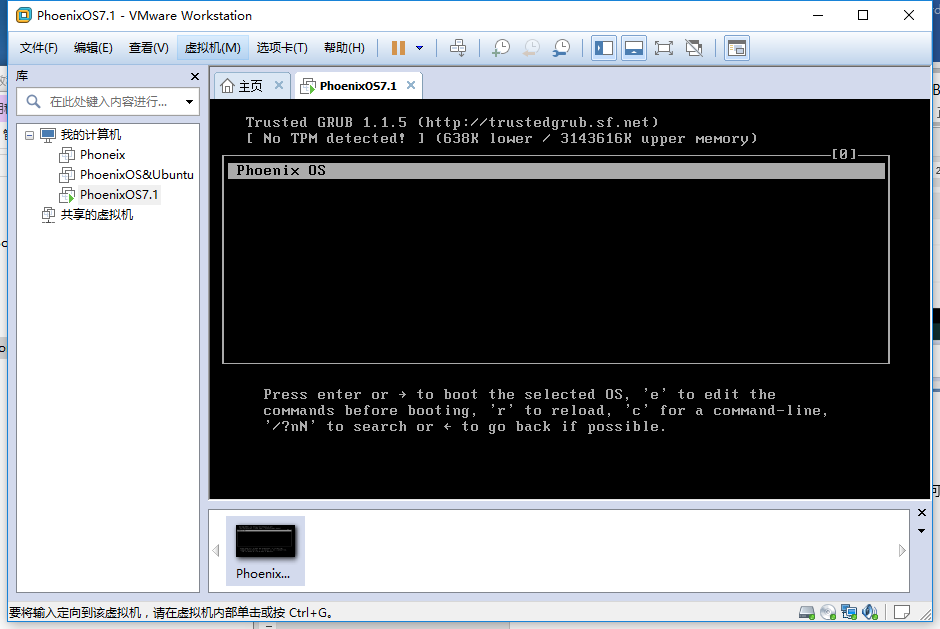Open the power options dropdown arrow
Viewport: 940px width, 629px height.
tap(420, 48)
